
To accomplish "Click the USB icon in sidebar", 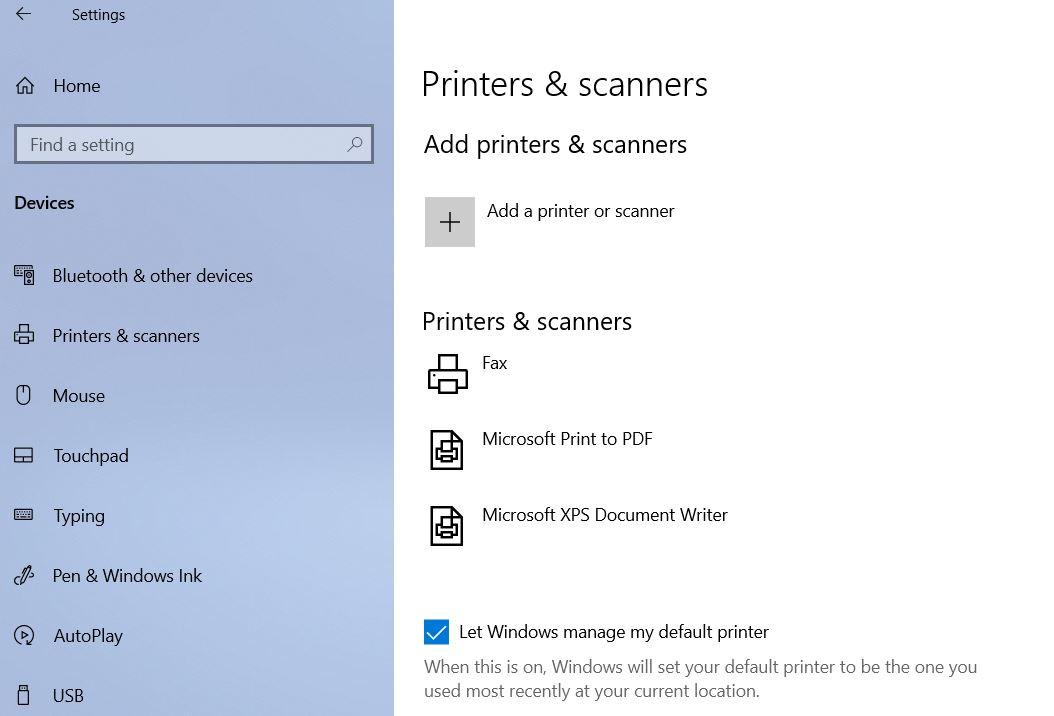I will tap(24, 695).
